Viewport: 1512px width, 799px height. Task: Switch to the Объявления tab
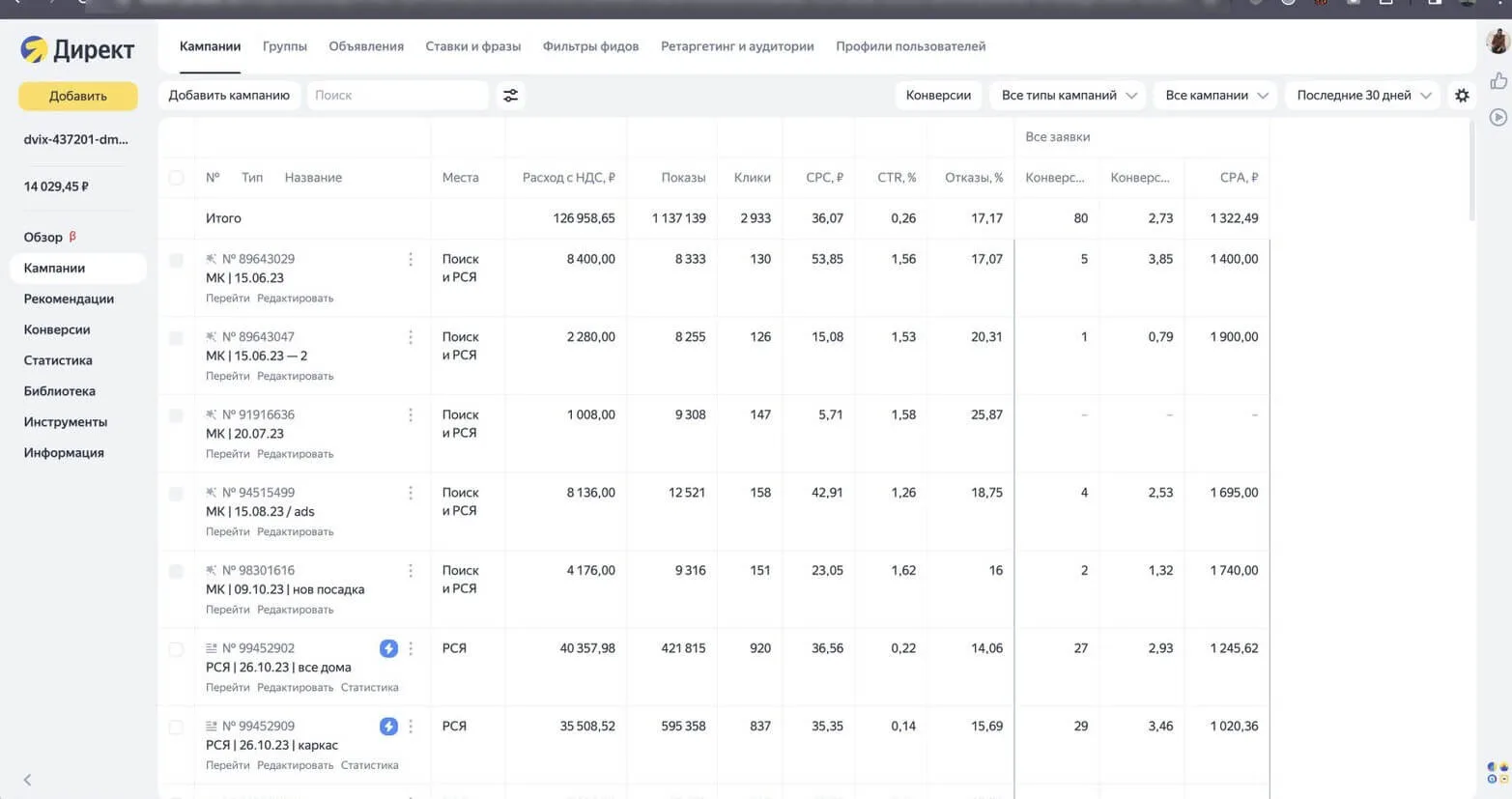point(366,46)
